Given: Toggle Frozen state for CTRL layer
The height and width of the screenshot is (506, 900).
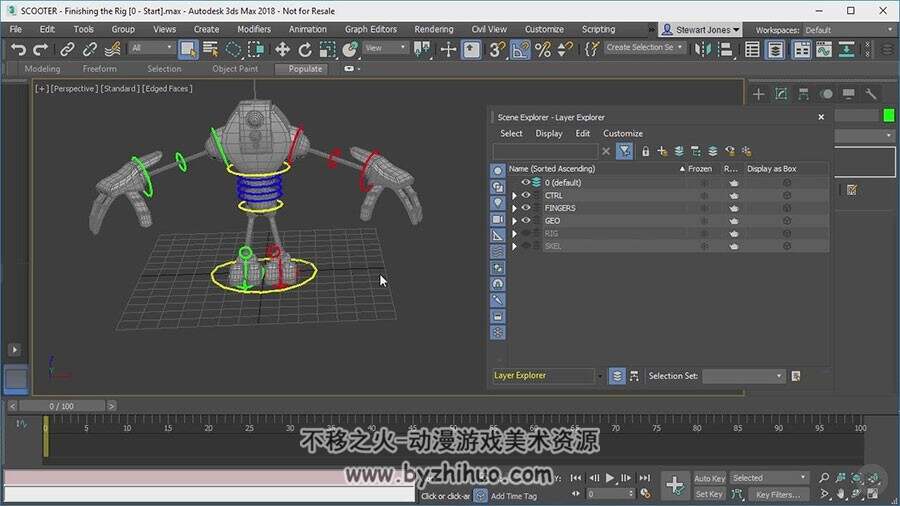Looking at the screenshot, I should (704, 196).
